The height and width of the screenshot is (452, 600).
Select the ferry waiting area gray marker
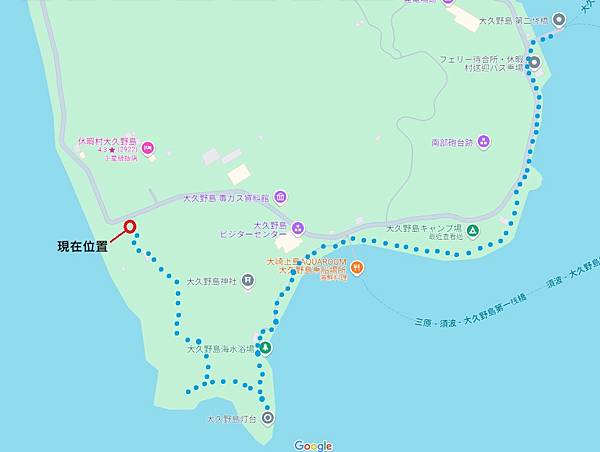(x=534, y=62)
